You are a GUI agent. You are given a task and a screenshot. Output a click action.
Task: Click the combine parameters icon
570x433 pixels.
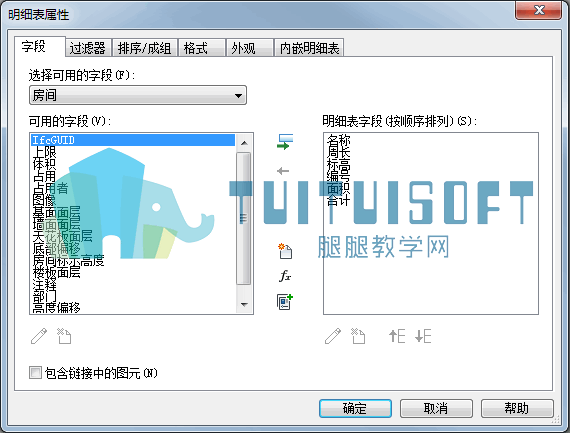point(285,302)
